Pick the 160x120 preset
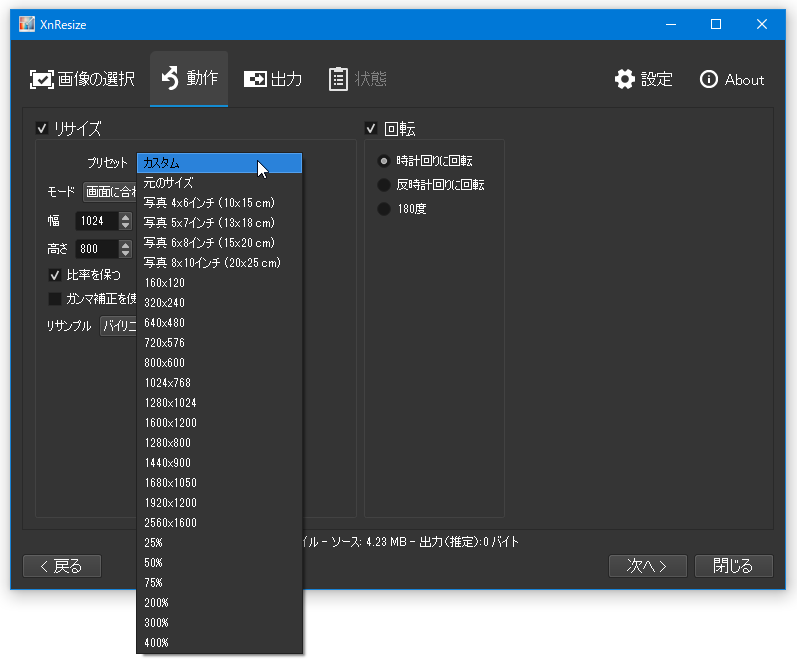 coord(219,283)
